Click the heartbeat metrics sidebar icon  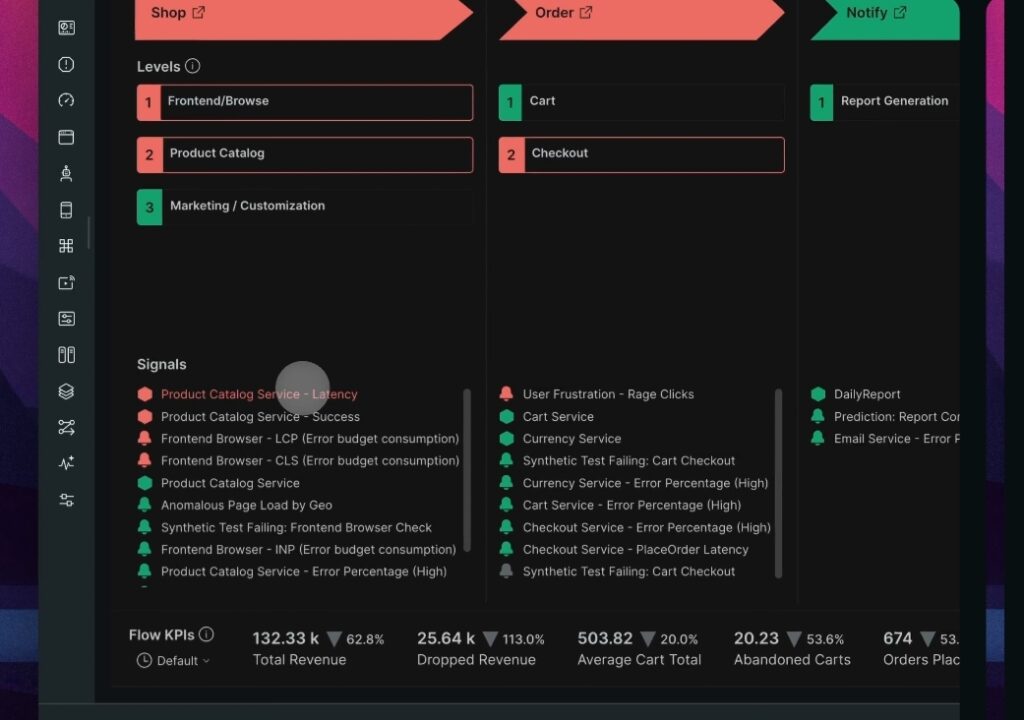click(66, 462)
